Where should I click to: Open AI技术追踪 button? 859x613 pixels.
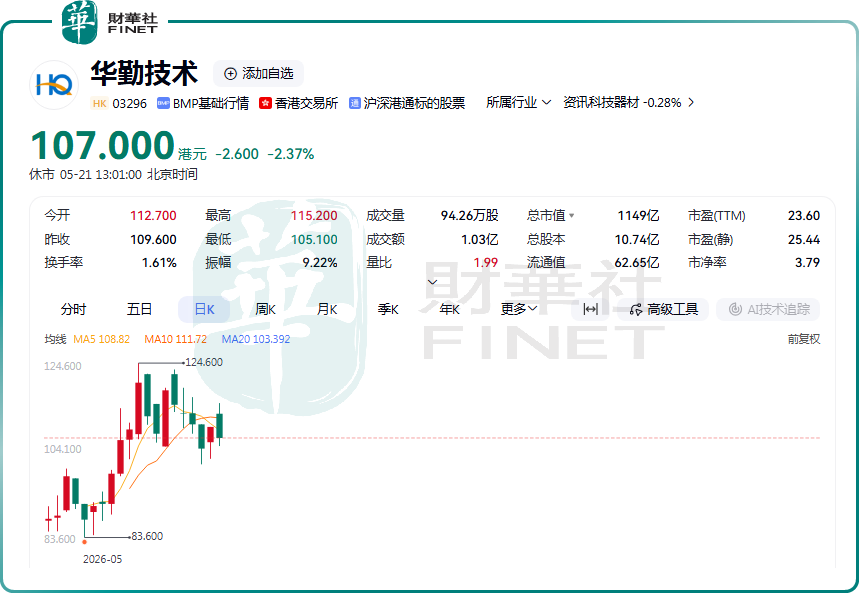click(x=768, y=310)
